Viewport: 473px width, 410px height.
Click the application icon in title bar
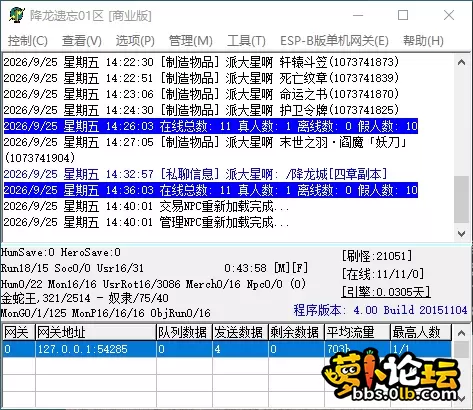(16, 15)
